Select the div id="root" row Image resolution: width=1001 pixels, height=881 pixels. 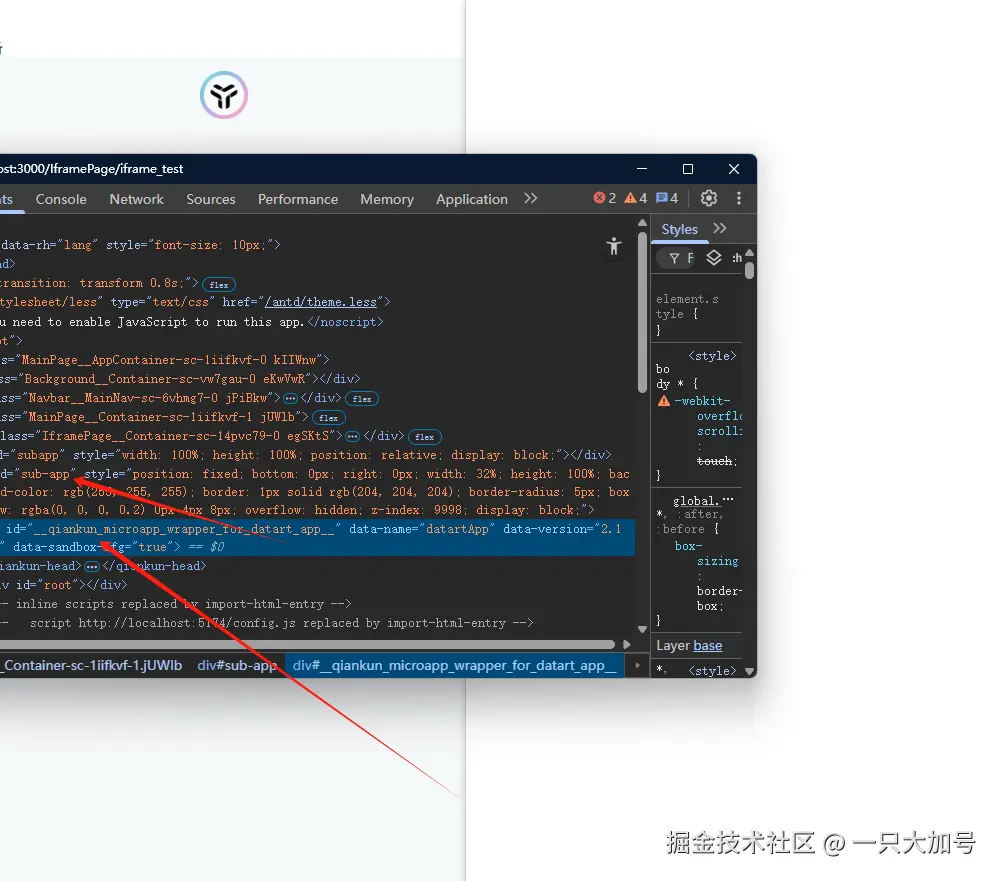64,585
